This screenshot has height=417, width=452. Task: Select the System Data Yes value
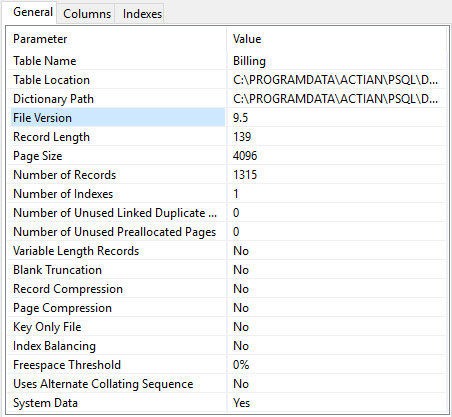click(x=241, y=403)
